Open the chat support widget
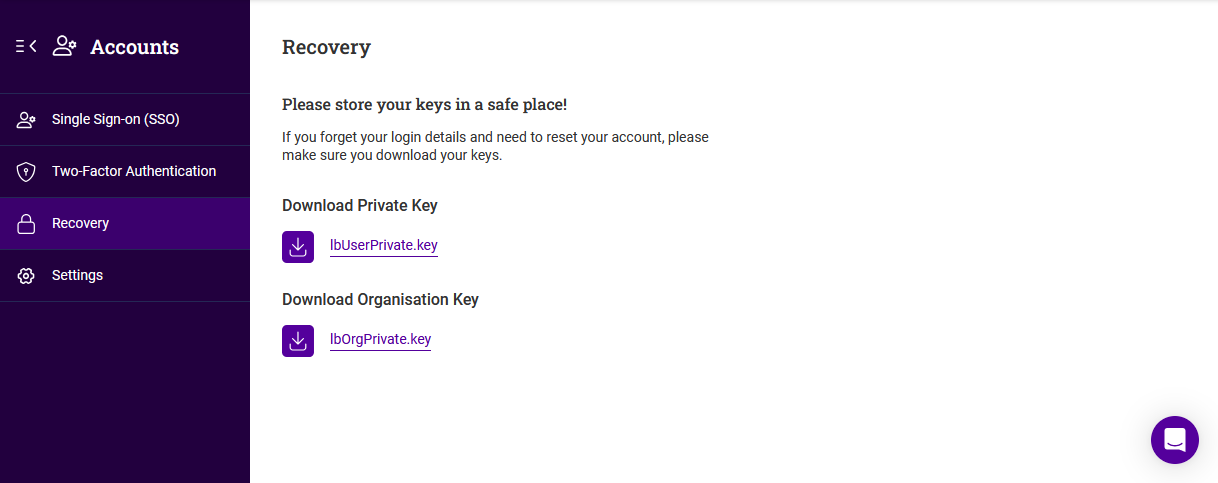The width and height of the screenshot is (1218, 483). click(1175, 440)
